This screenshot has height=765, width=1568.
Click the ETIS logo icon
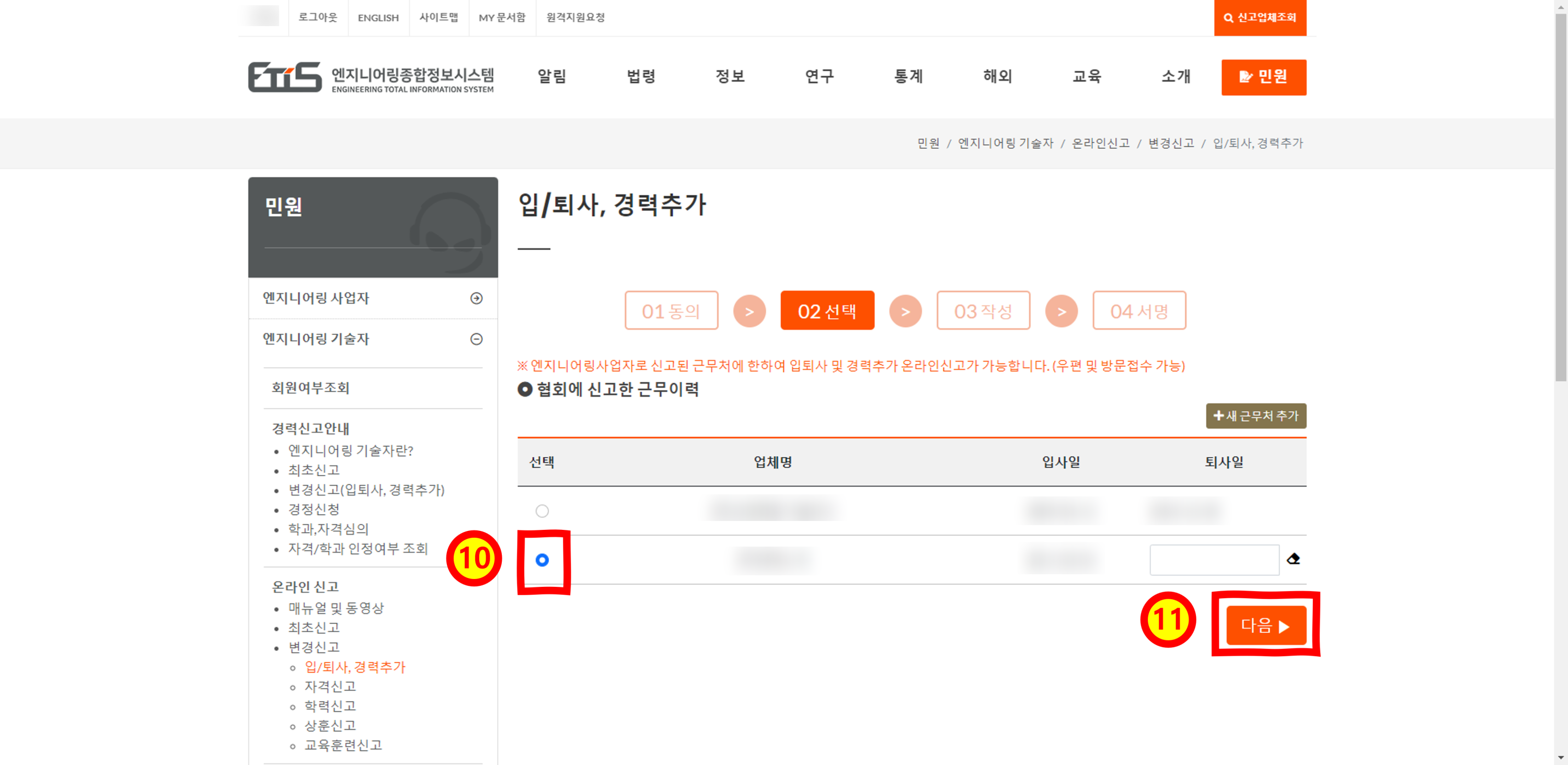[284, 77]
